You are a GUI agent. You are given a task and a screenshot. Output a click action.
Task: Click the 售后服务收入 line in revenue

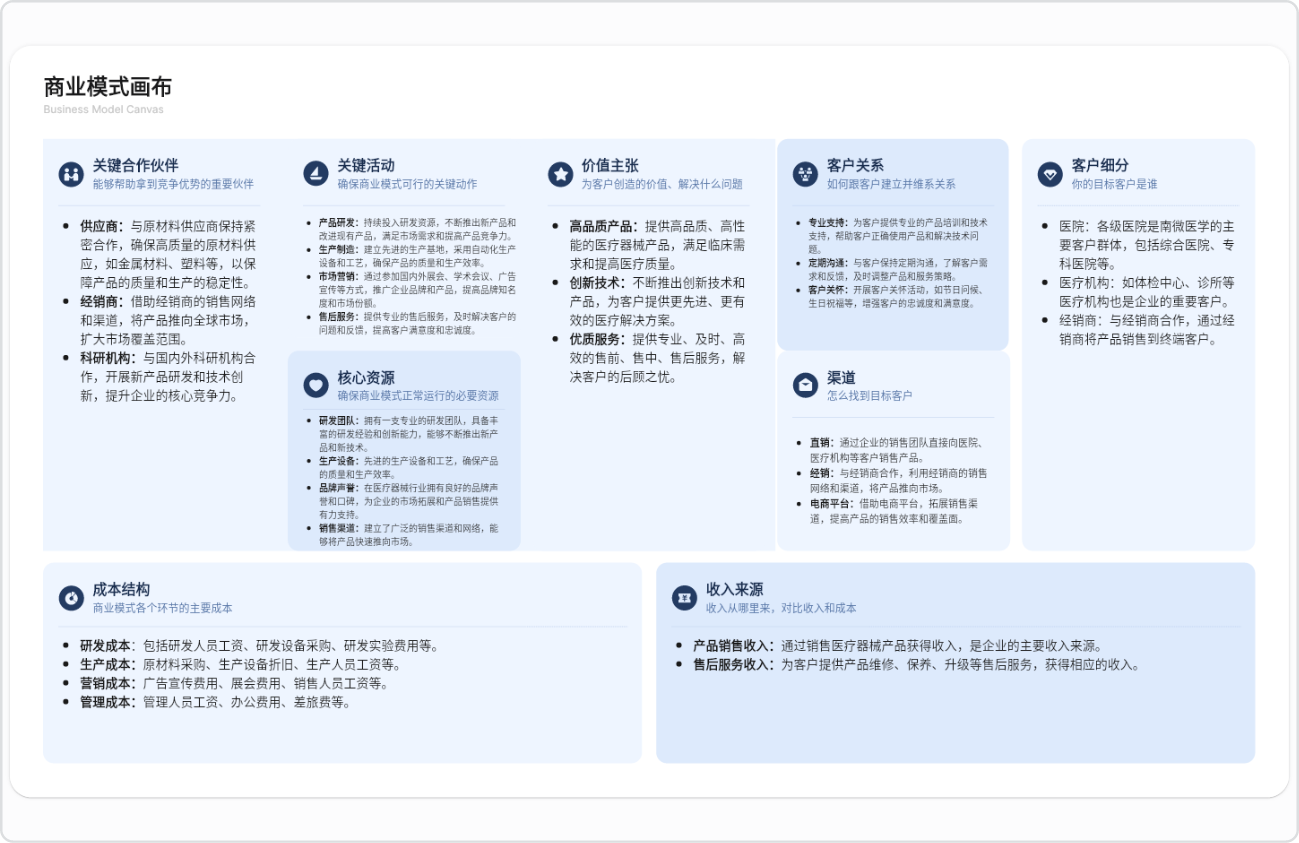point(917,664)
